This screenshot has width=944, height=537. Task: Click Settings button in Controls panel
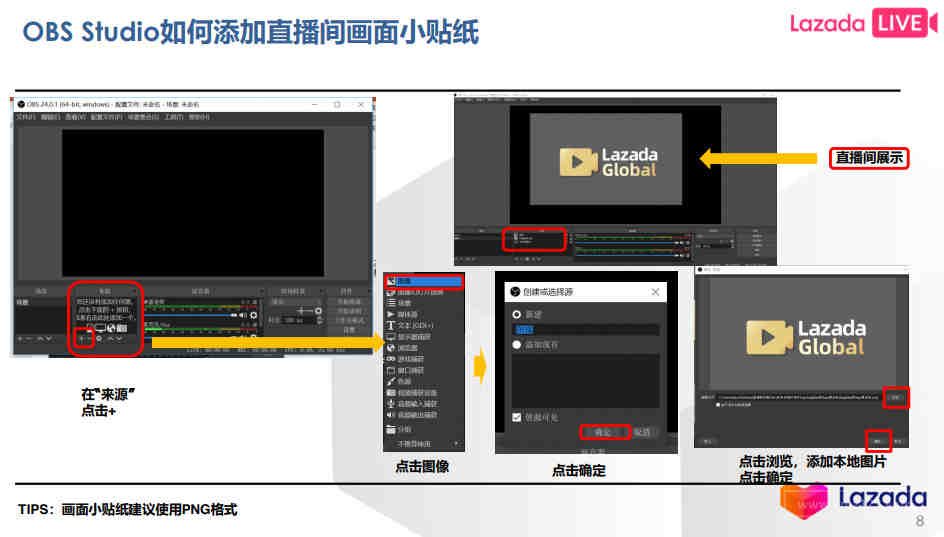pyautogui.click(x=351, y=330)
